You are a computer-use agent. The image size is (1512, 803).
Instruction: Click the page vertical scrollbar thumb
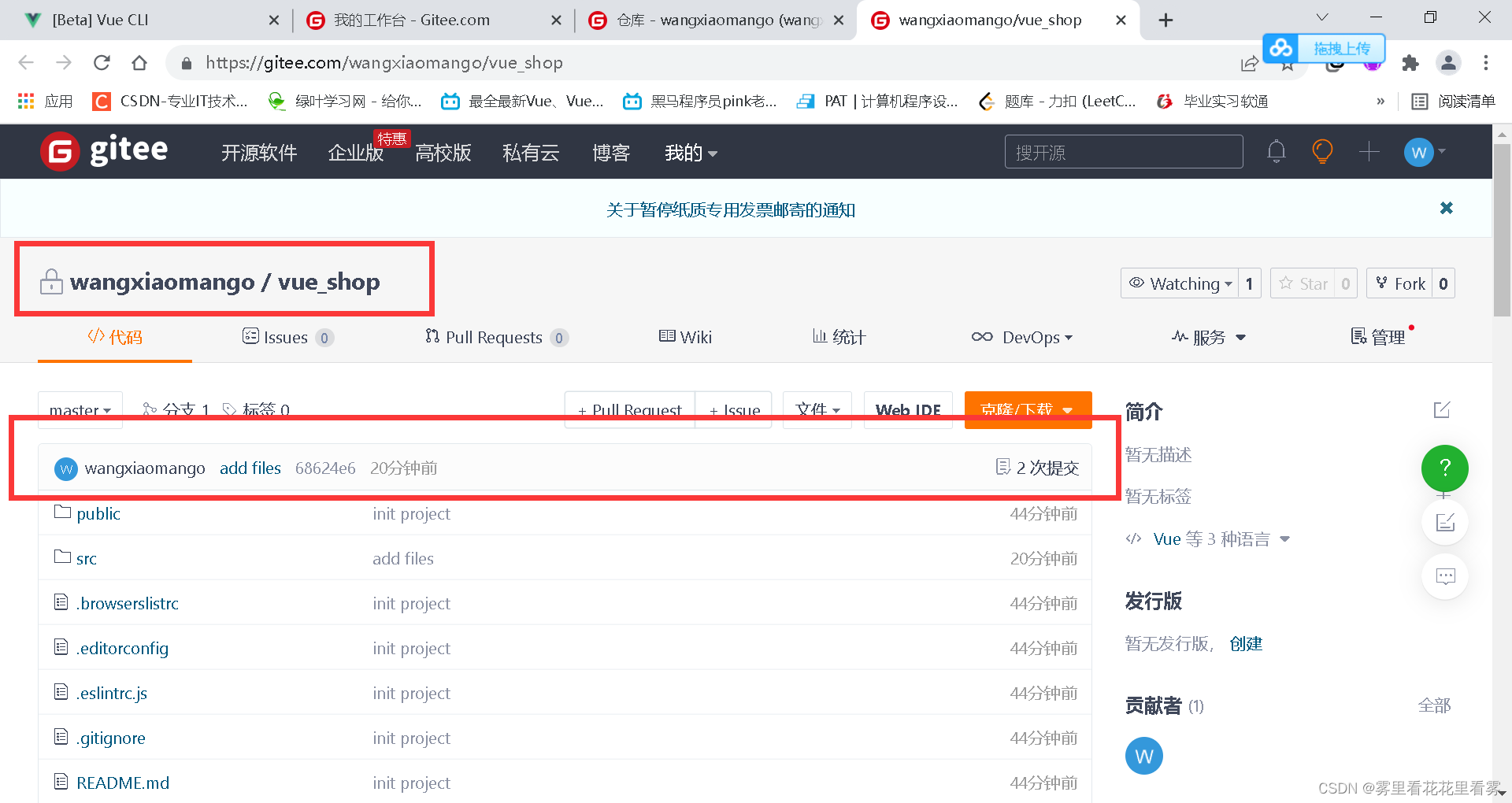coord(1502,230)
